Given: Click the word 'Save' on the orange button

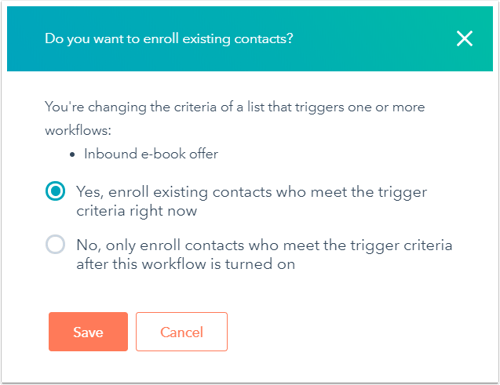Looking at the screenshot, I should [x=88, y=332].
